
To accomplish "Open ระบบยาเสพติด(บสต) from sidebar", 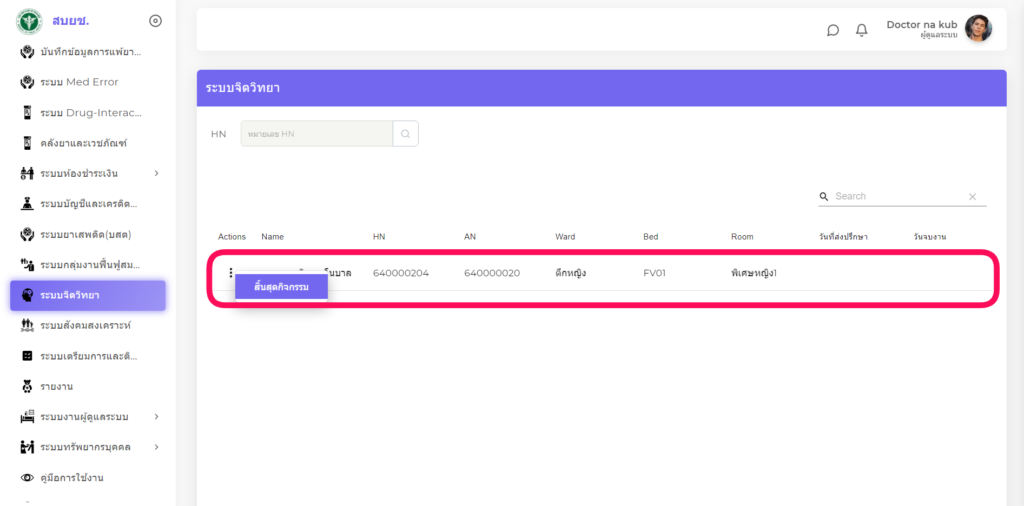I will point(84,234).
